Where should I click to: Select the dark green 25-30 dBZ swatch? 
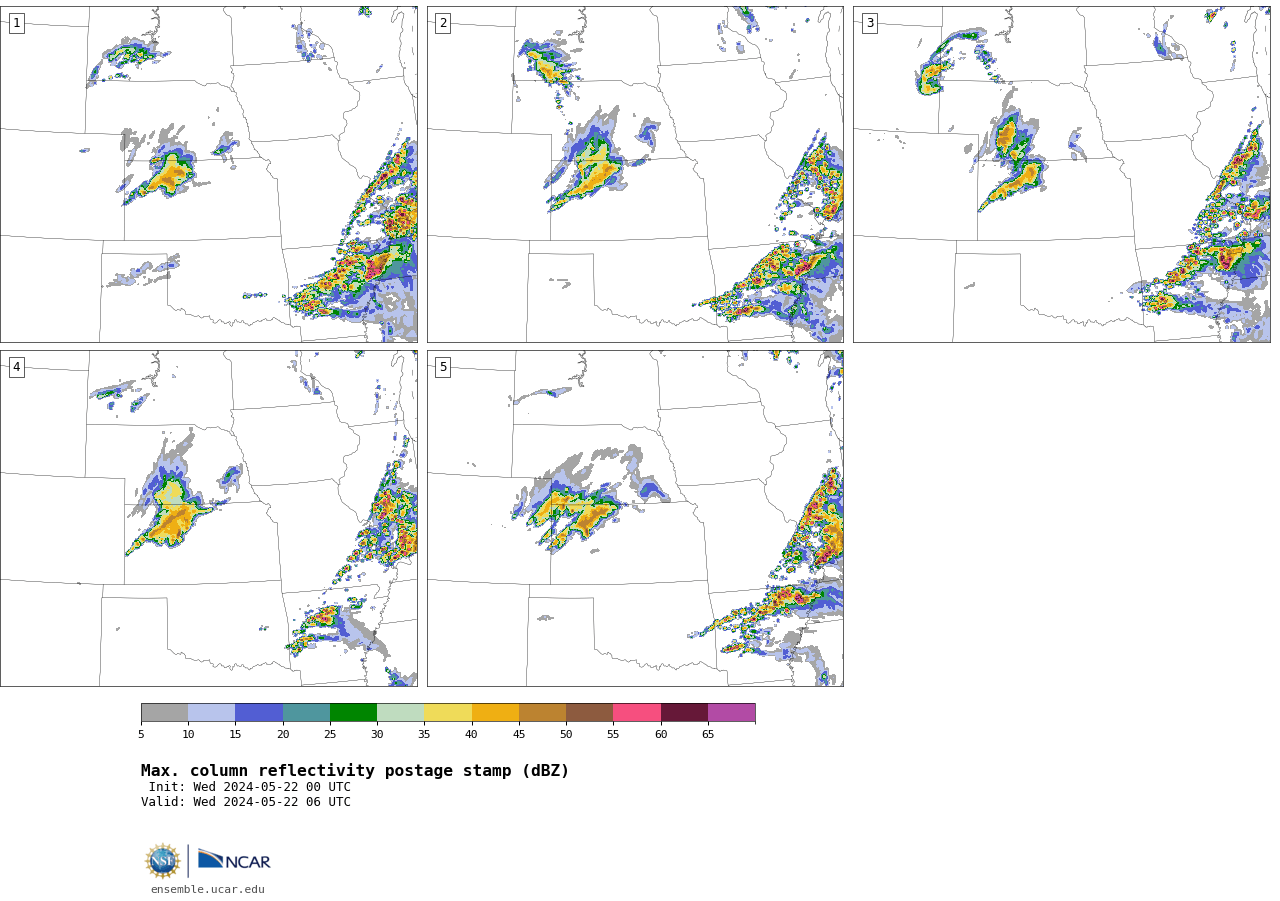pos(353,713)
